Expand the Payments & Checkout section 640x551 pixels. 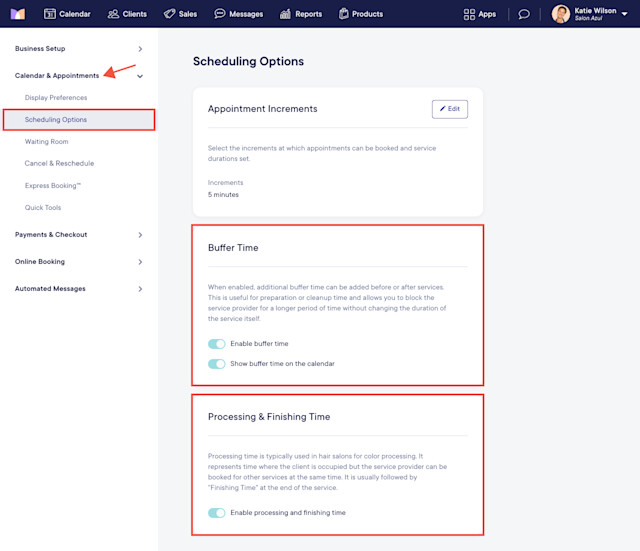click(x=79, y=235)
